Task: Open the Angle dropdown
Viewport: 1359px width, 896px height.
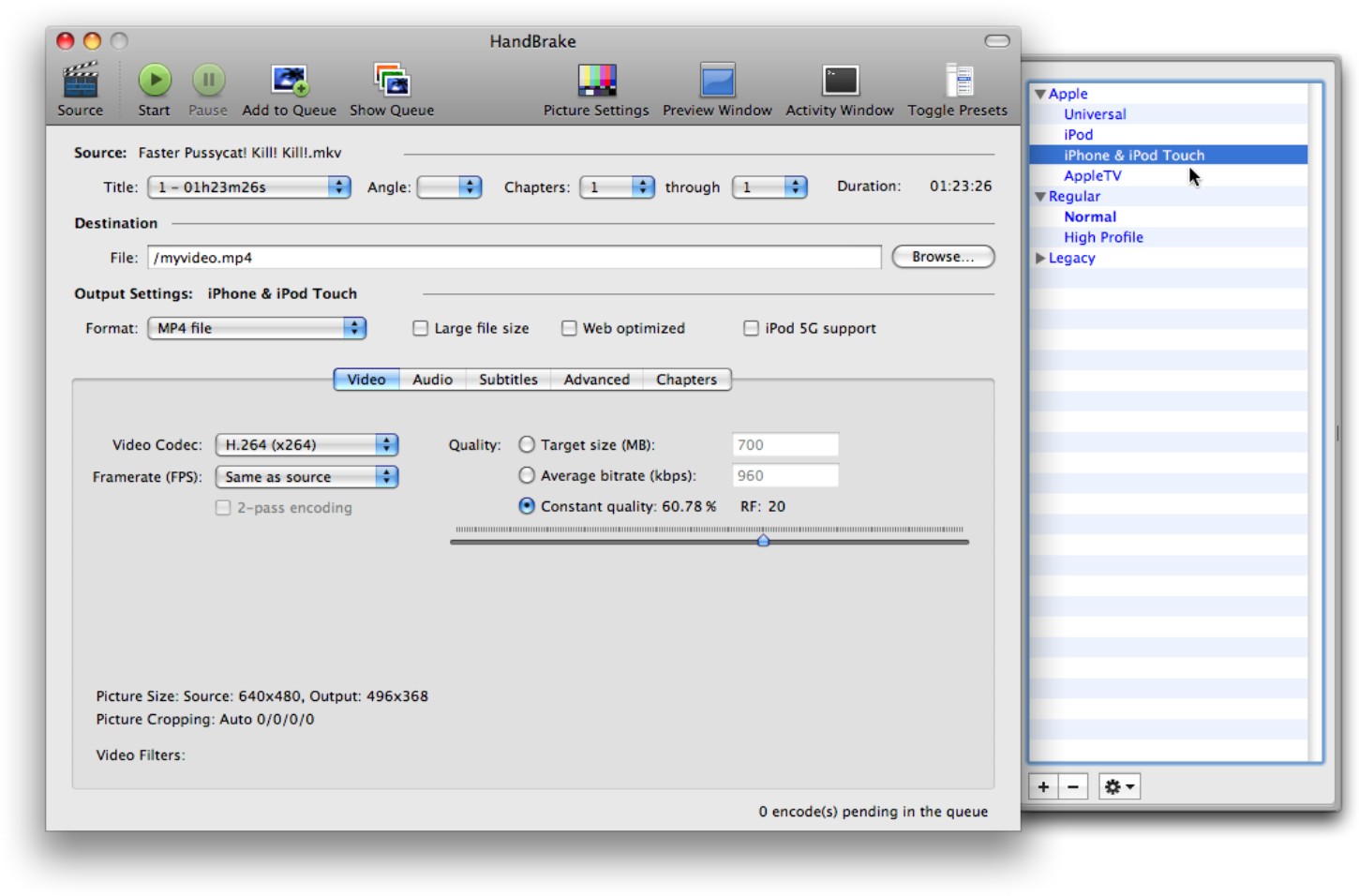Action: (x=449, y=187)
